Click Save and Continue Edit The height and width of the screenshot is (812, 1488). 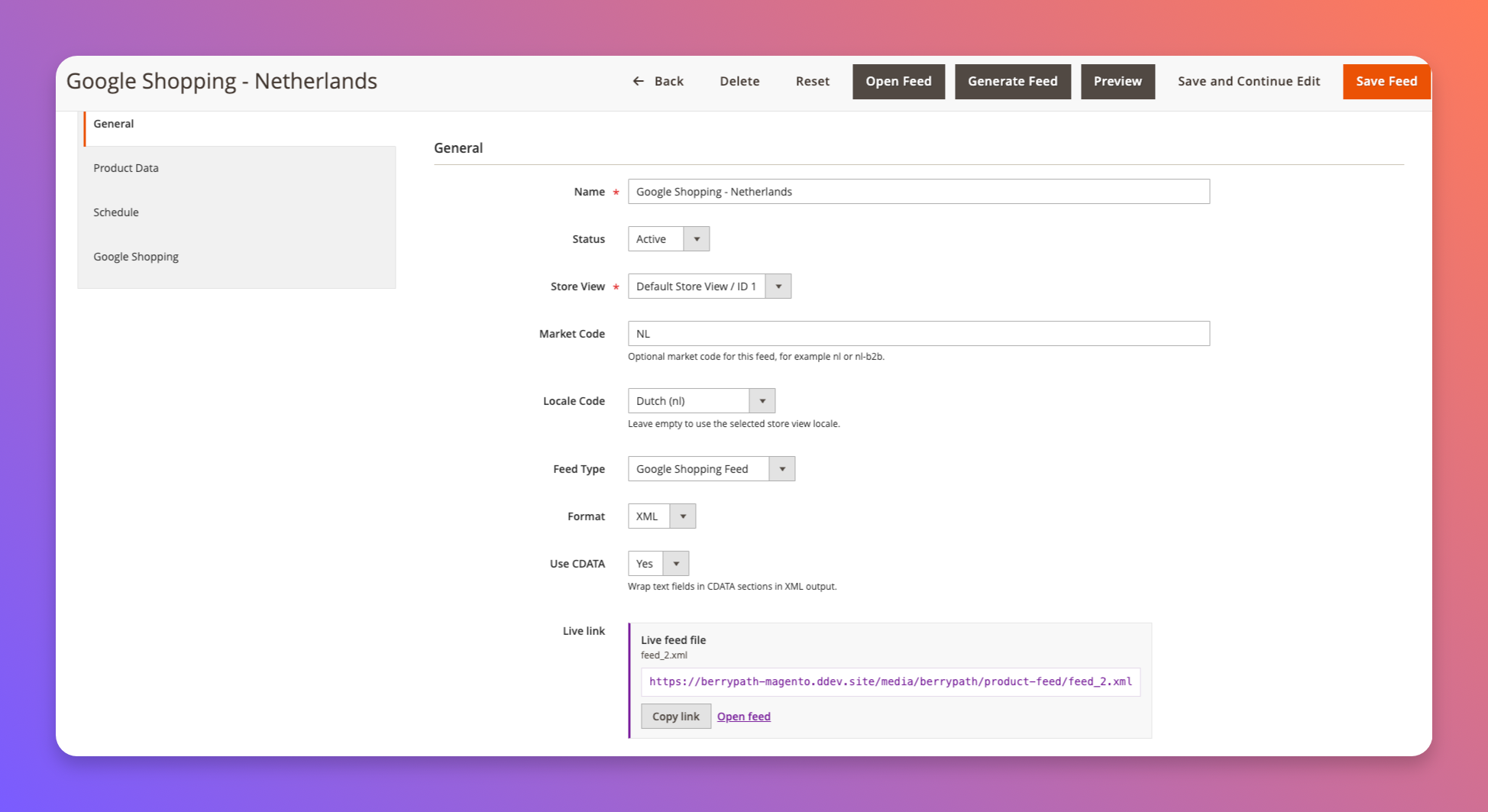pos(1248,81)
